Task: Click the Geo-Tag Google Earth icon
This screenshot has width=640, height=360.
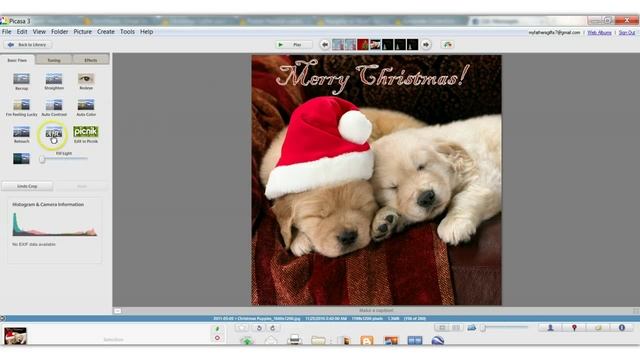Action: [x=438, y=340]
